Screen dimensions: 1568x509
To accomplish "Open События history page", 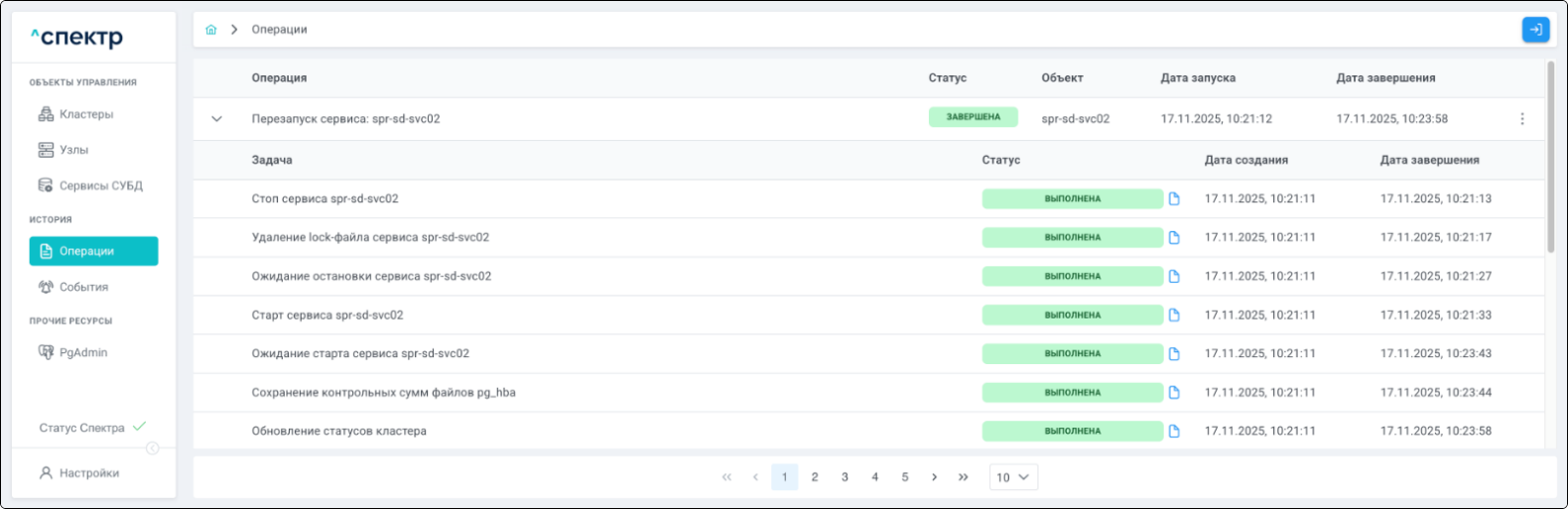I will (83, 287).
